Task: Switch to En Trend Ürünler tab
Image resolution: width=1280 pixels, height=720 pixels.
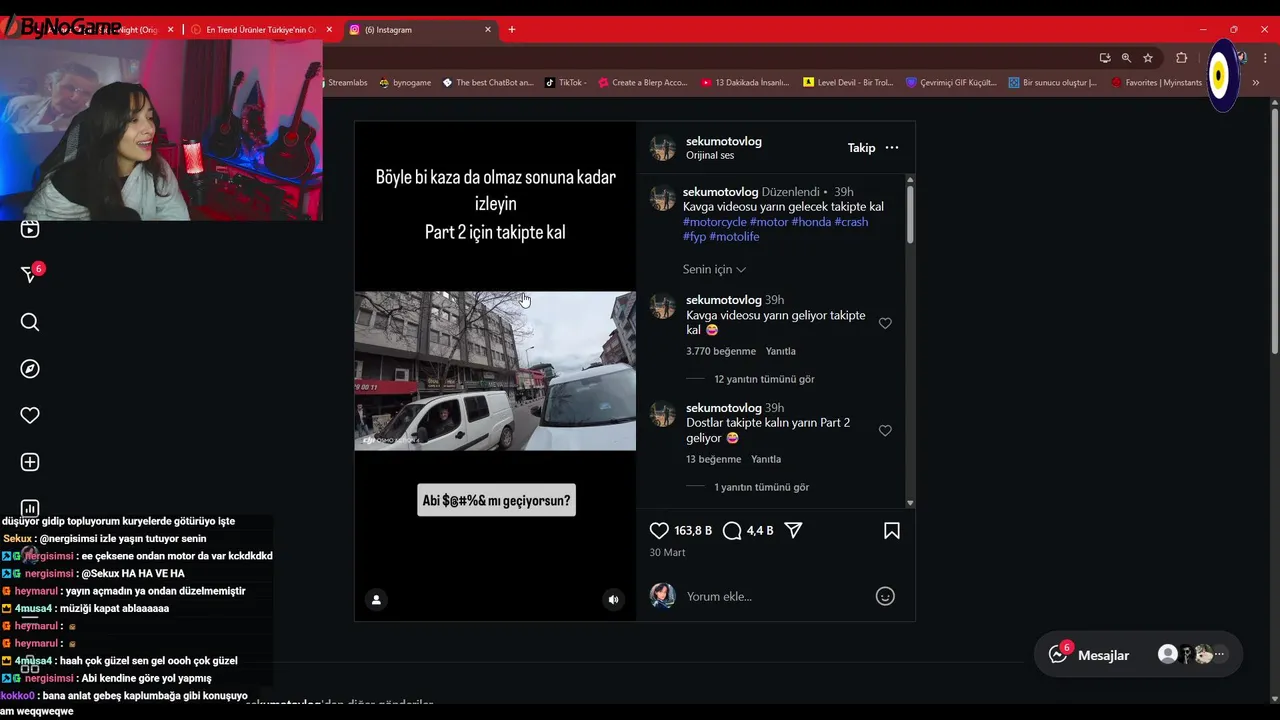Action: click(x=259, y=30)
